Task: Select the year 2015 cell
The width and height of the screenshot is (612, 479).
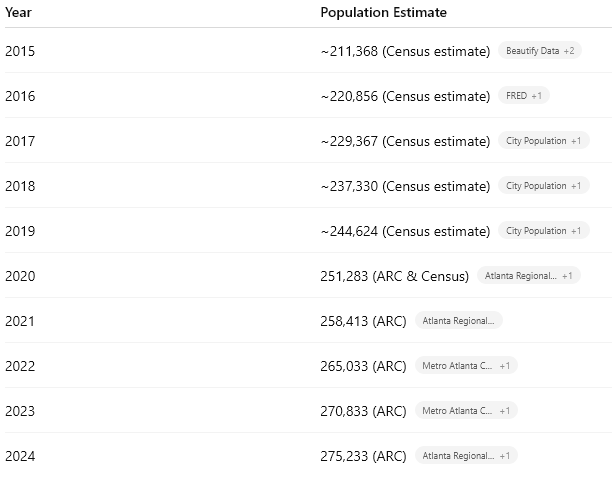Action: tap(20, 51)
